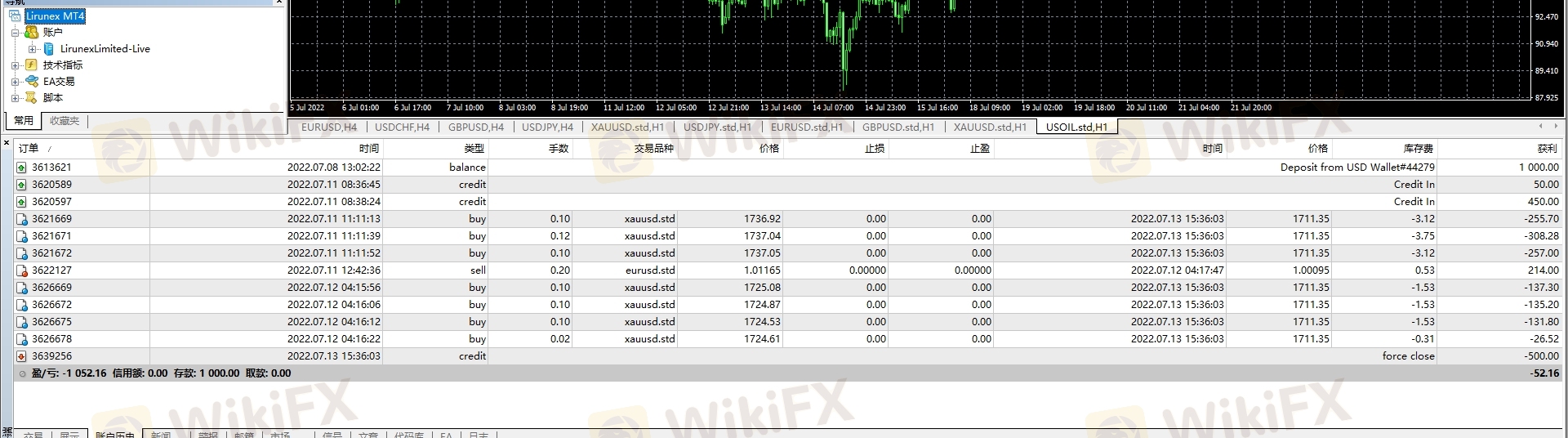Select the LirunexLimited-Live tree label
Screen dimensions: 1568x438
(x=105, y=49)
